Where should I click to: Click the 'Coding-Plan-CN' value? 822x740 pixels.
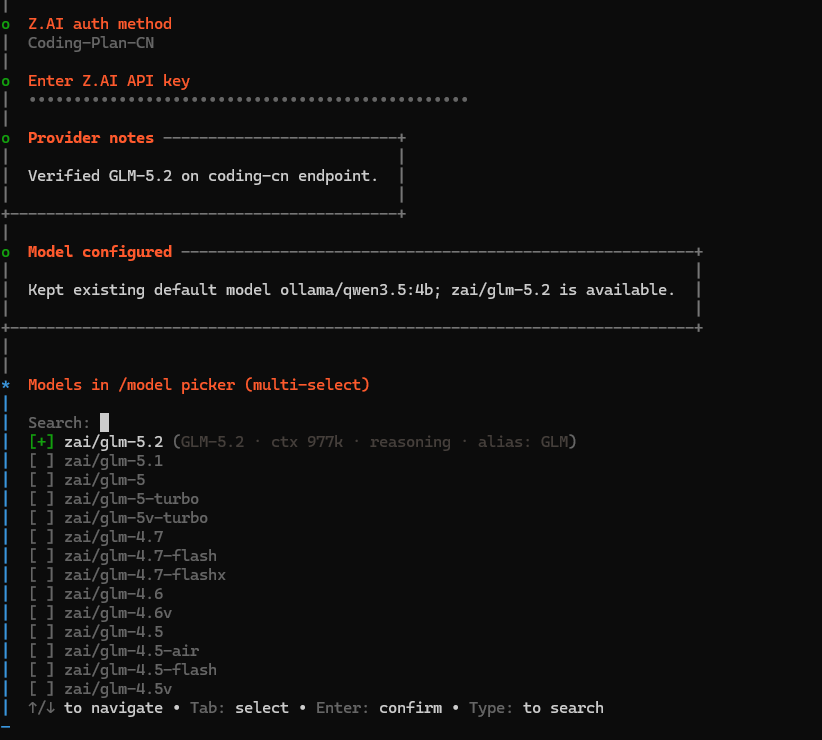[91, 43]
